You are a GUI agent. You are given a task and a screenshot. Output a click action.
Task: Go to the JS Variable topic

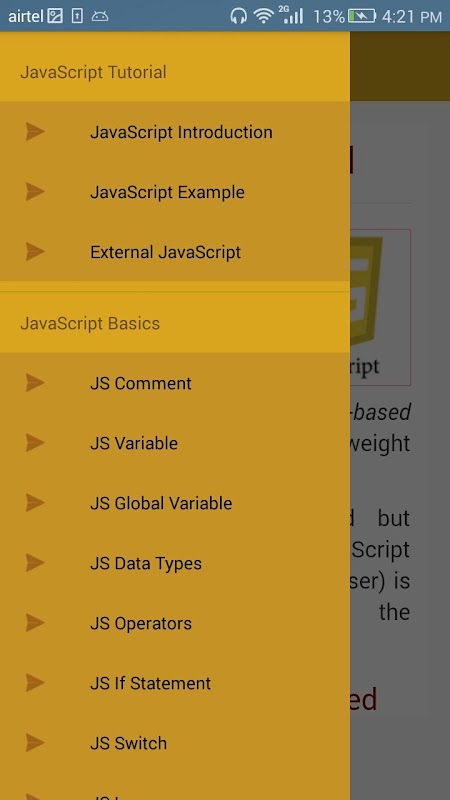click(175, 443)
